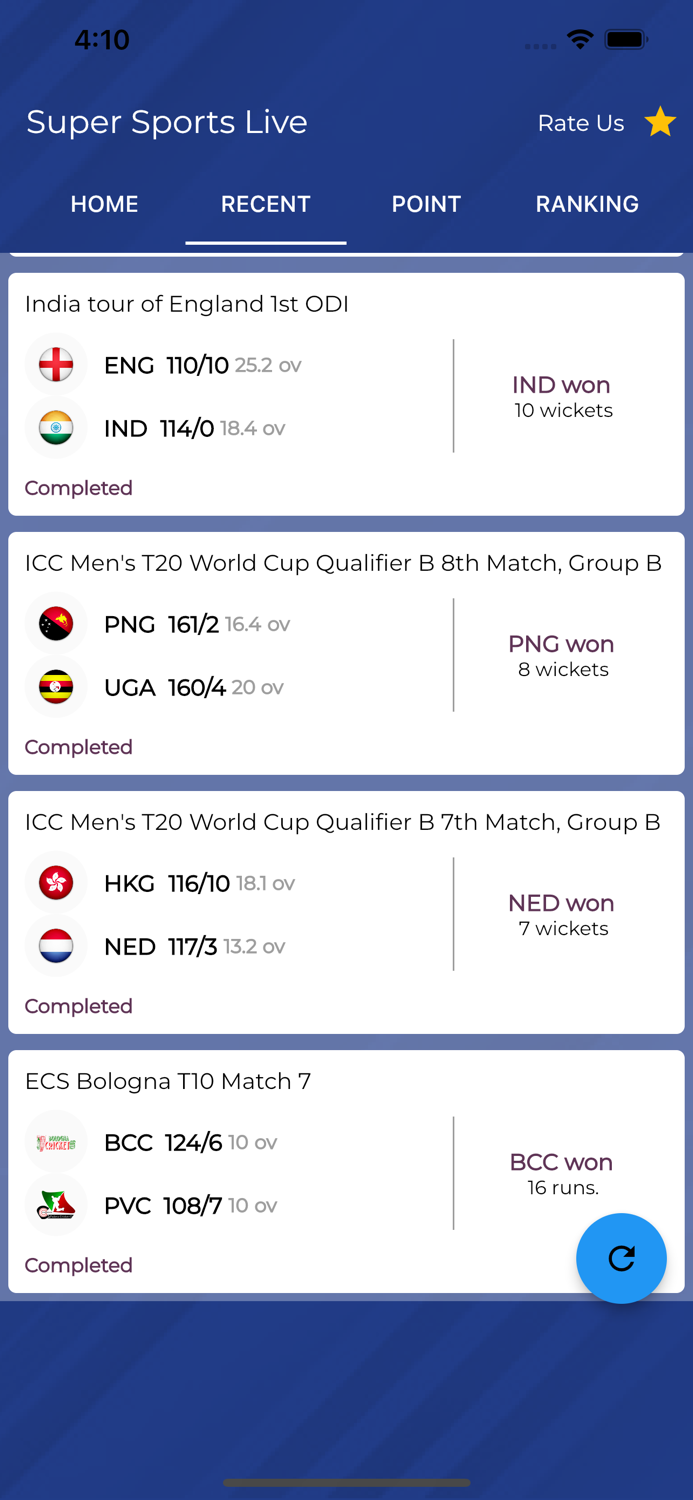Open the ECS Bologna T10 Match 7 card
Screen dimensions: 693x1500
point(168,1081)
